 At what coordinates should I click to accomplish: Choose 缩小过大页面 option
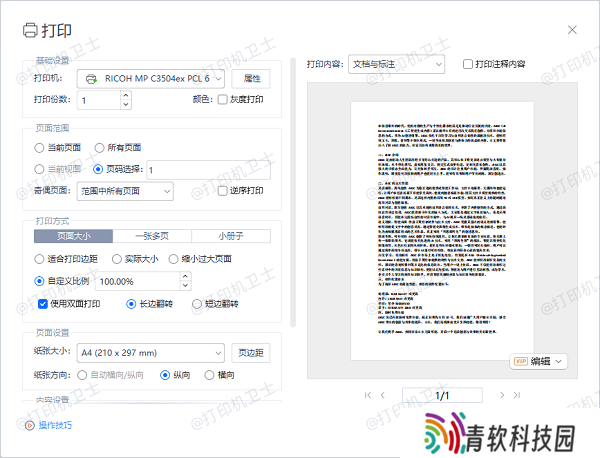(173, 259)
